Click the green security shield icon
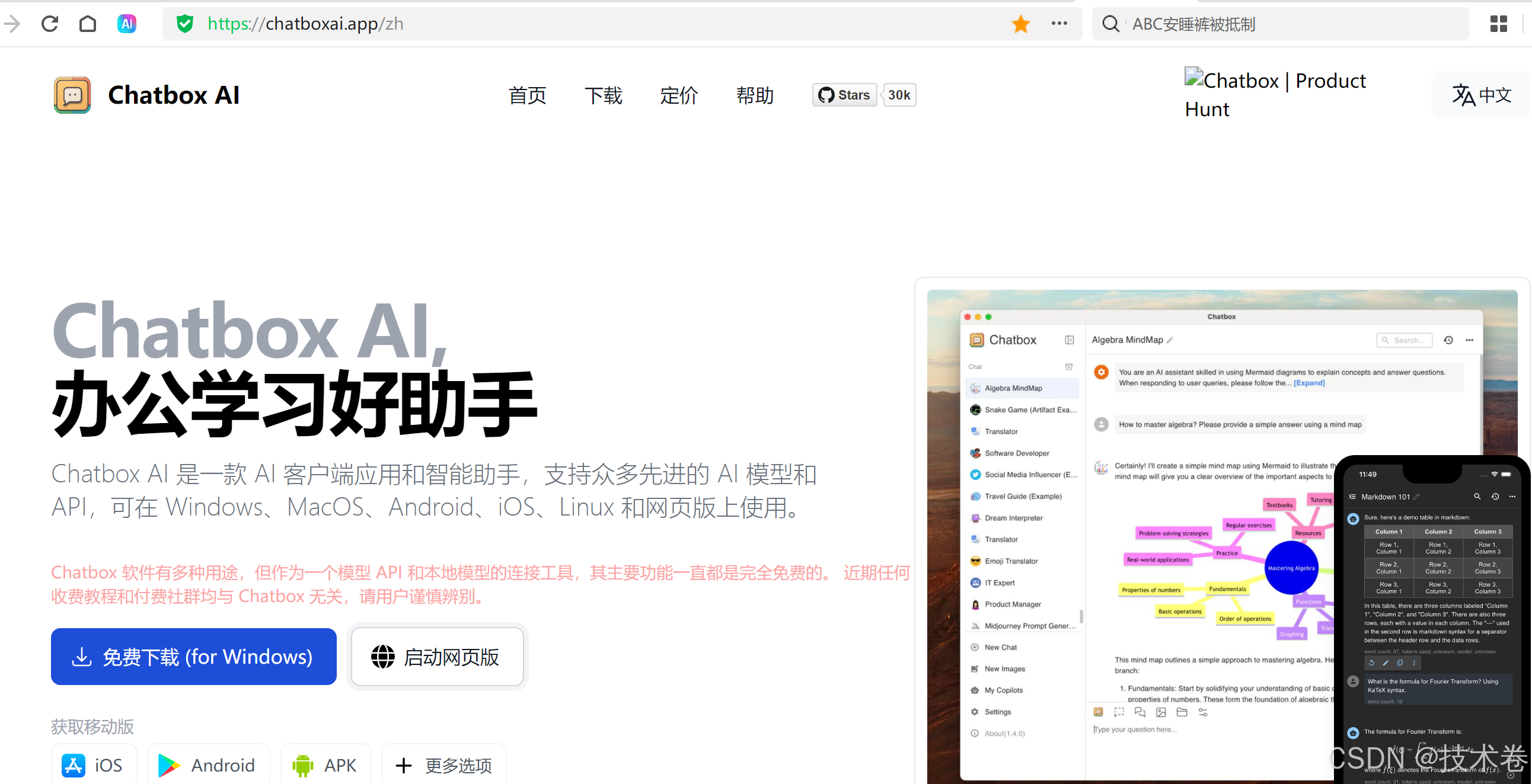 coord(185,24)
